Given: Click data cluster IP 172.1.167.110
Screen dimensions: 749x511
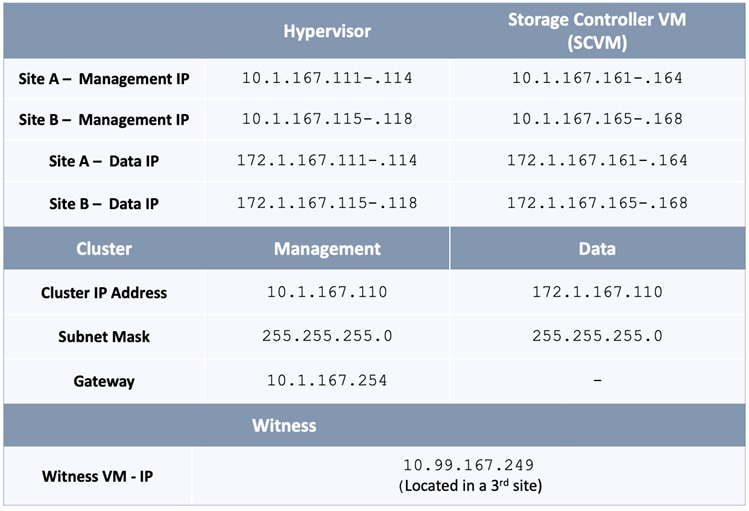Looking at the screenshot, I should click(x=597, y=293).
